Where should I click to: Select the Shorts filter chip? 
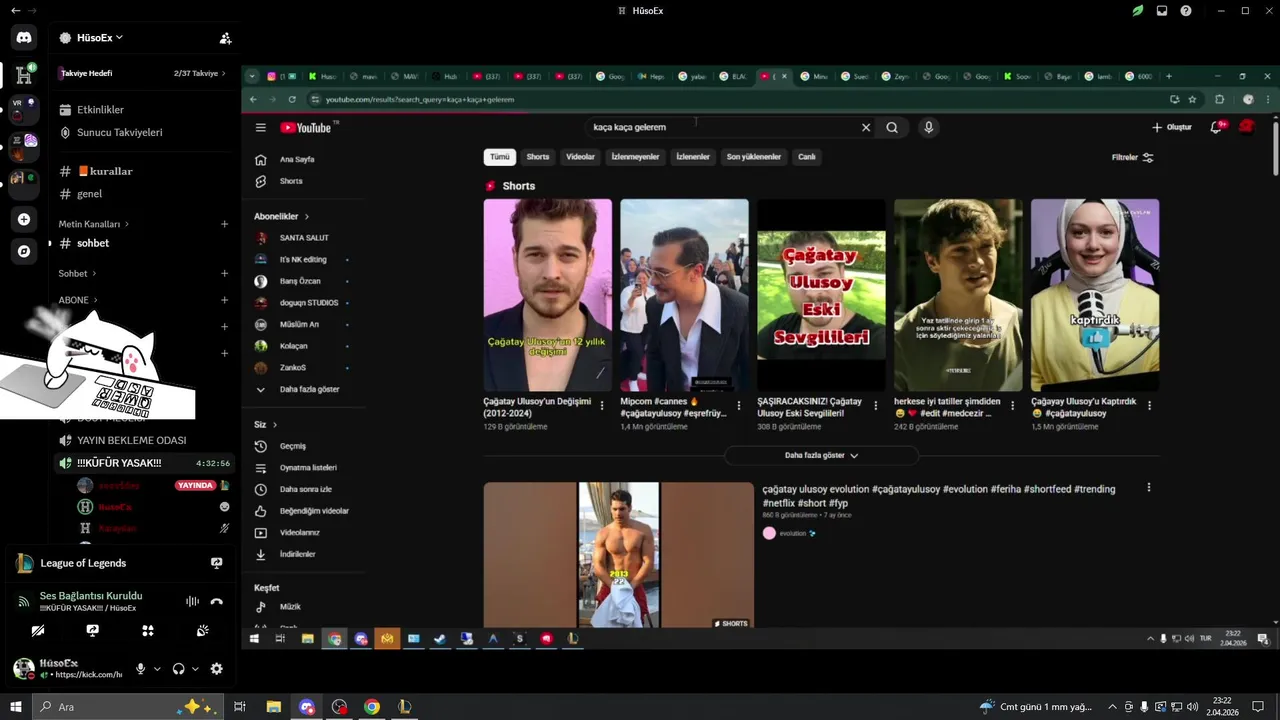[x=538, y=157]
